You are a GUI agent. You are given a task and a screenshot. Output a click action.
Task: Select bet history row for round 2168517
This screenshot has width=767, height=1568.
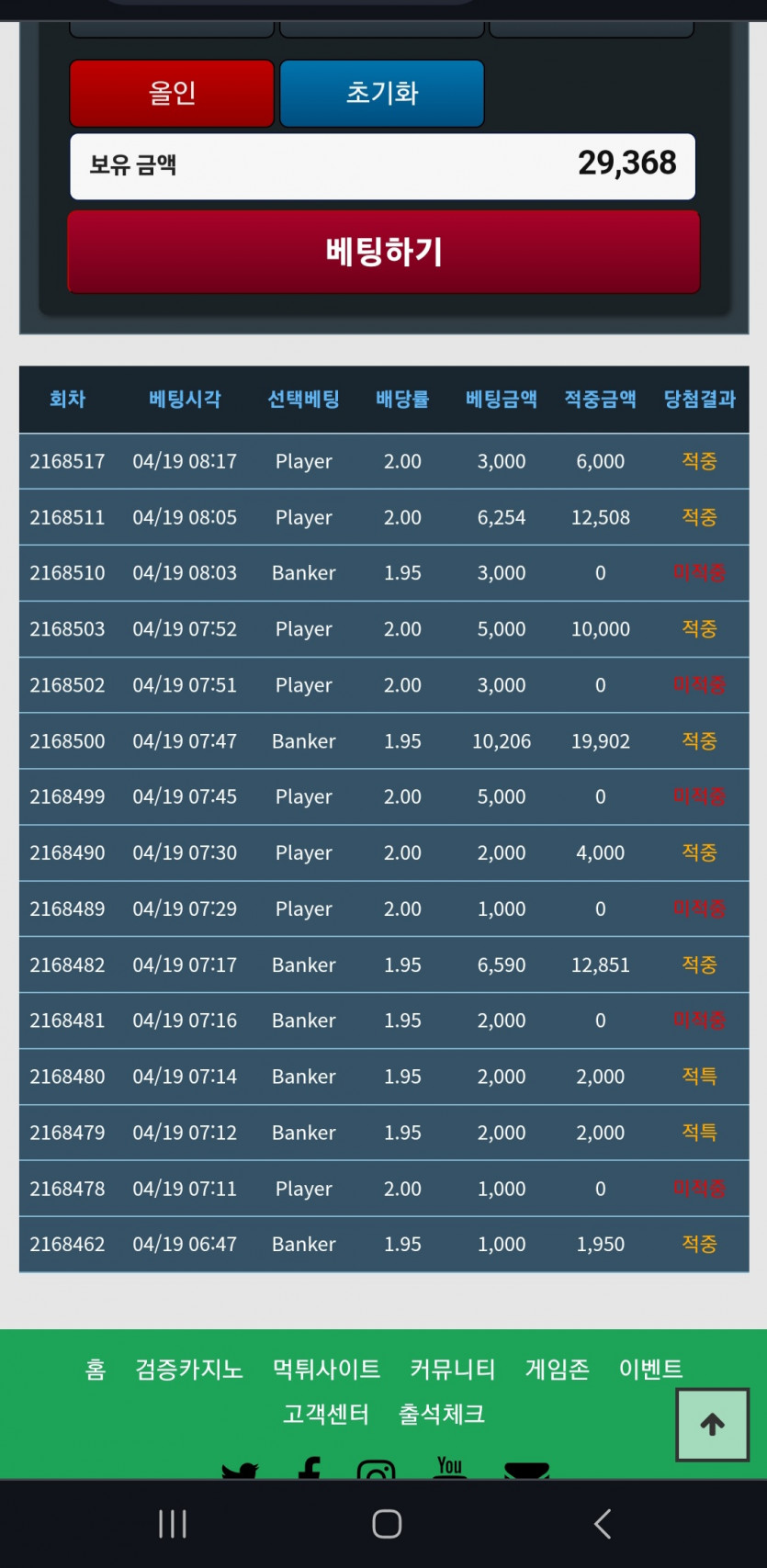pyautogui.click(x=384, y=461)
